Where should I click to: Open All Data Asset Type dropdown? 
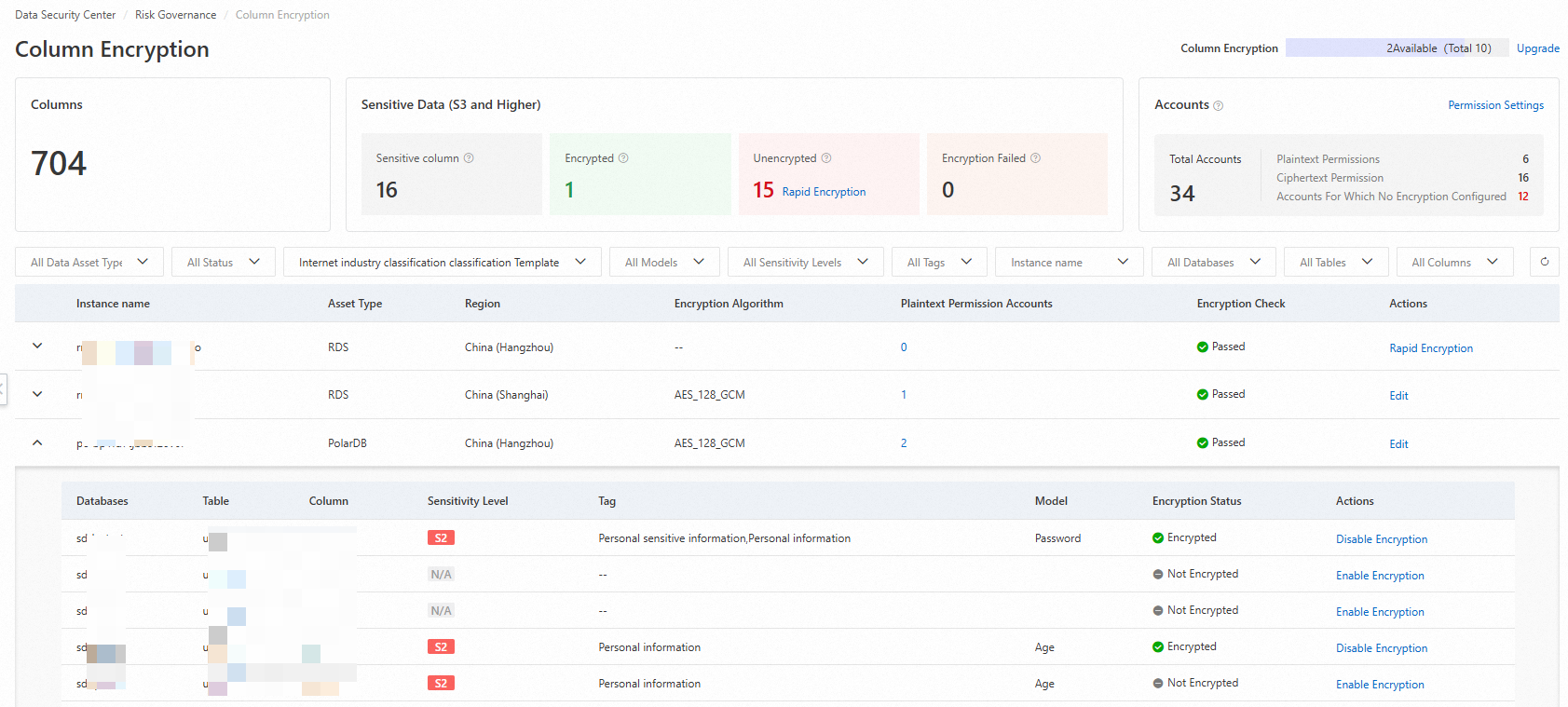click(x=89, y=262)
